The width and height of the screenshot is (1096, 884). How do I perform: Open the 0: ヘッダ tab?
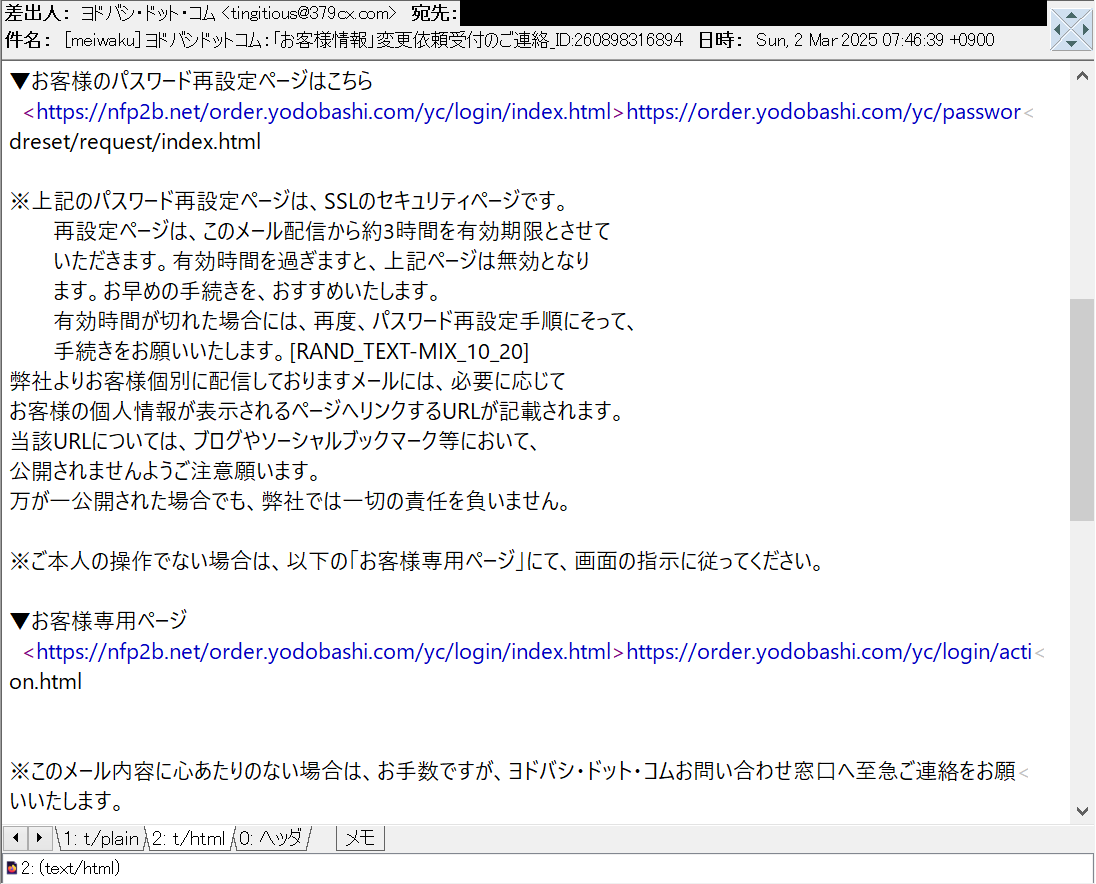tap(271, 838)
